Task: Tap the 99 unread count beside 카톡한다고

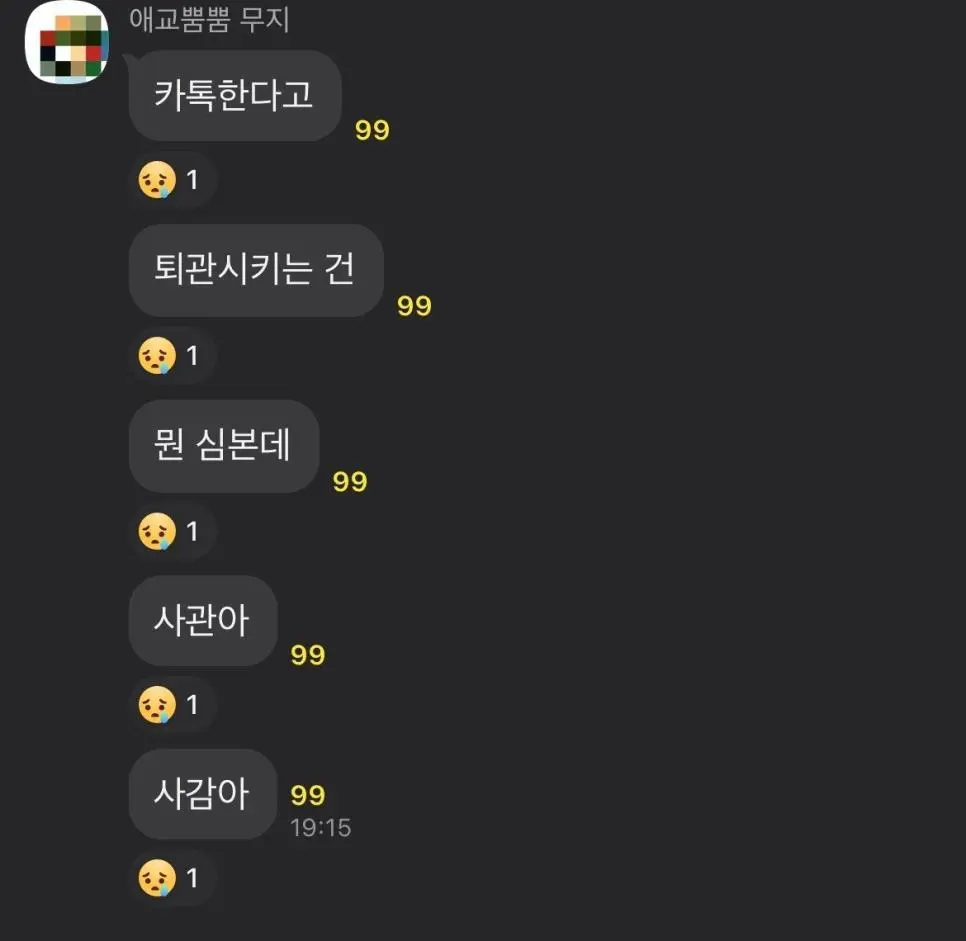Action: click(x=369, y=130)
